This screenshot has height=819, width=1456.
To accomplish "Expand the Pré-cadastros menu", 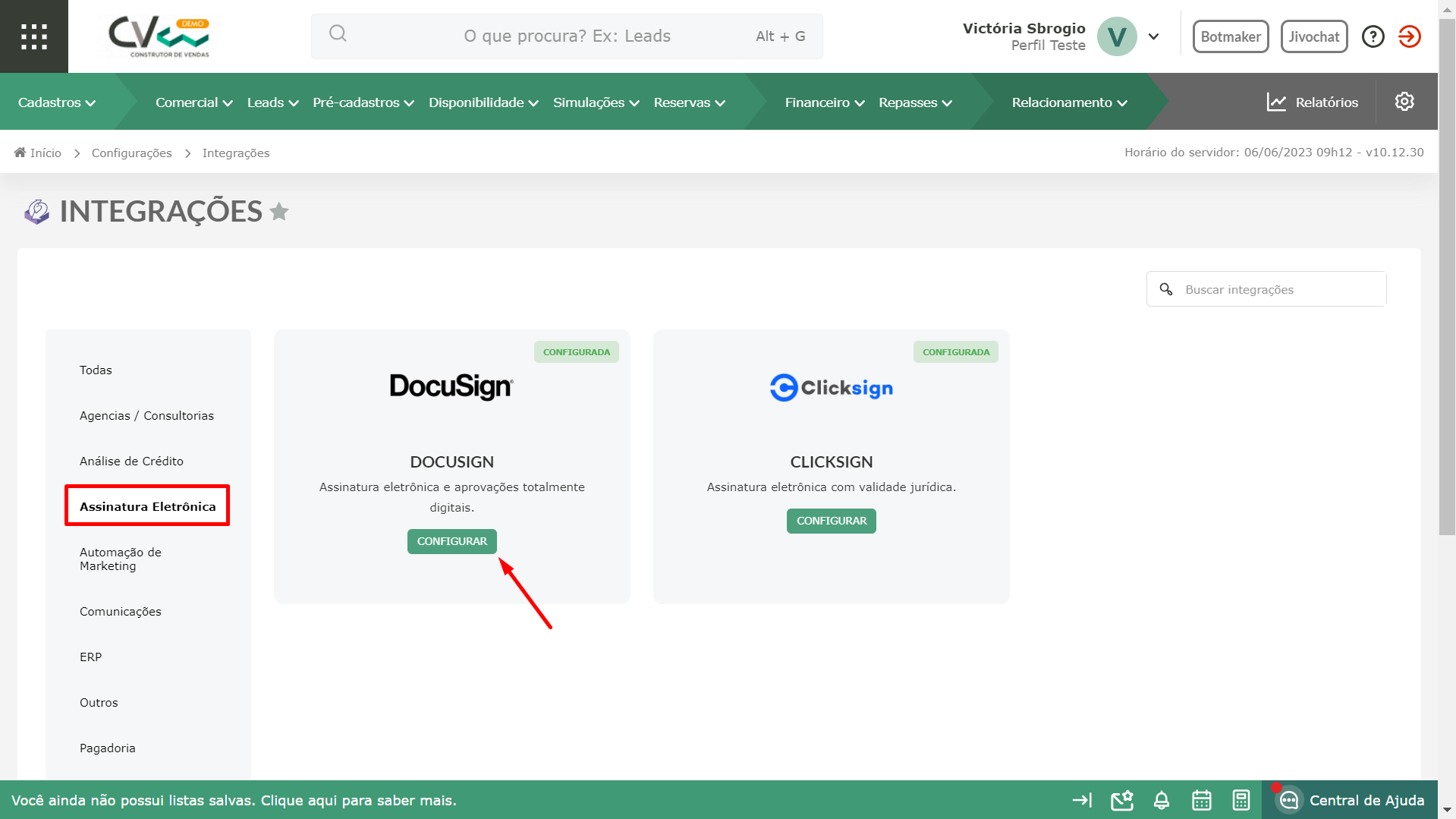I will click(x=363, y=102).
